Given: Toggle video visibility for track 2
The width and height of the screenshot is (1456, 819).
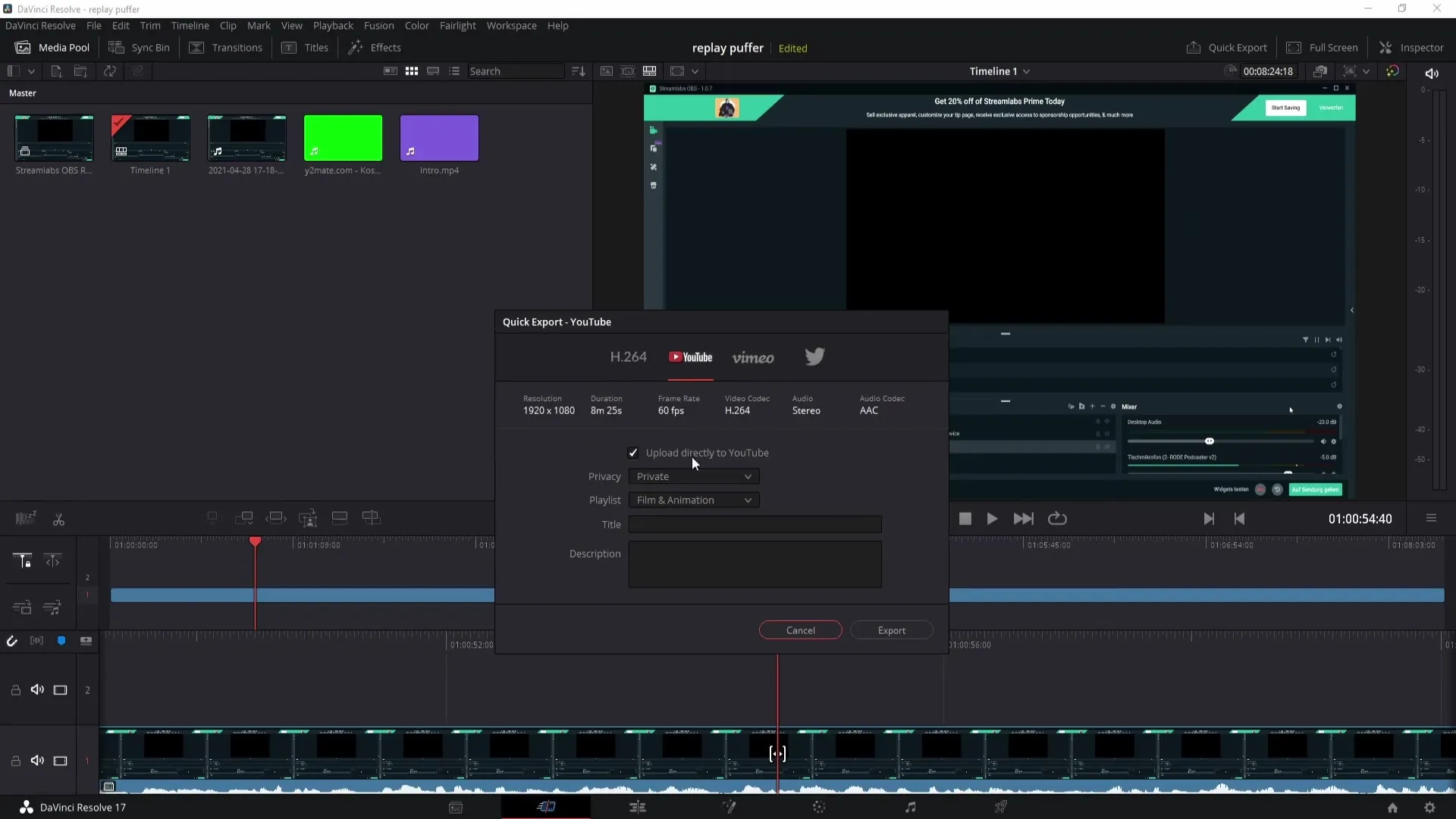Looking at the screenshot, I should click(60, 690).
